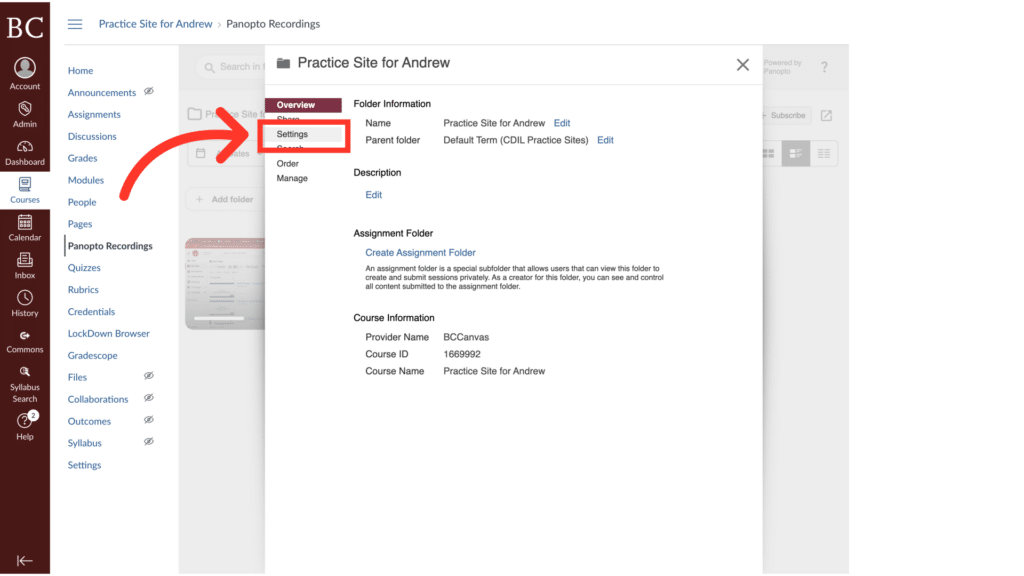Click Create Assignment Folder link
The height and width of the screenshot is (576, 1024).
pos(420,252)
